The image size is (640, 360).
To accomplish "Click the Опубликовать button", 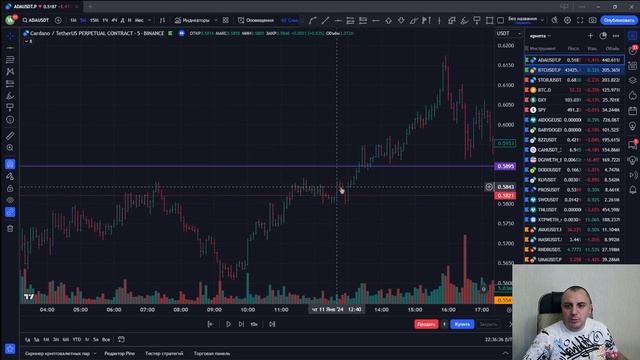I will click(619, 20).
